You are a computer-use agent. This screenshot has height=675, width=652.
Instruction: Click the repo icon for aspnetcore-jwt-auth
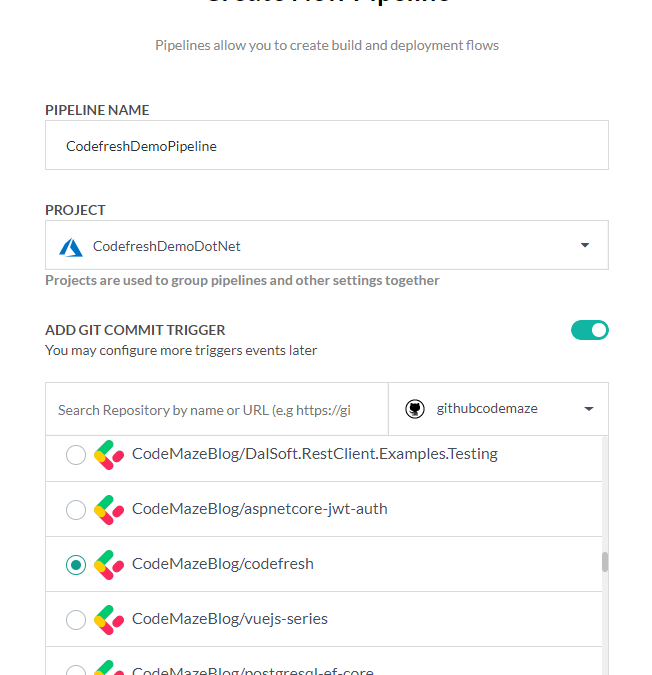click(108, 510)
